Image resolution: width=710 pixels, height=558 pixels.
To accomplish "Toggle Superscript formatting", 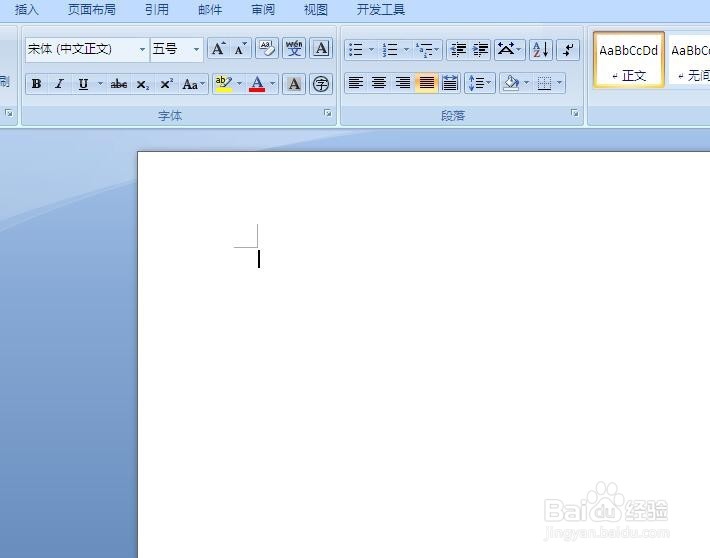I will [167, 84].
